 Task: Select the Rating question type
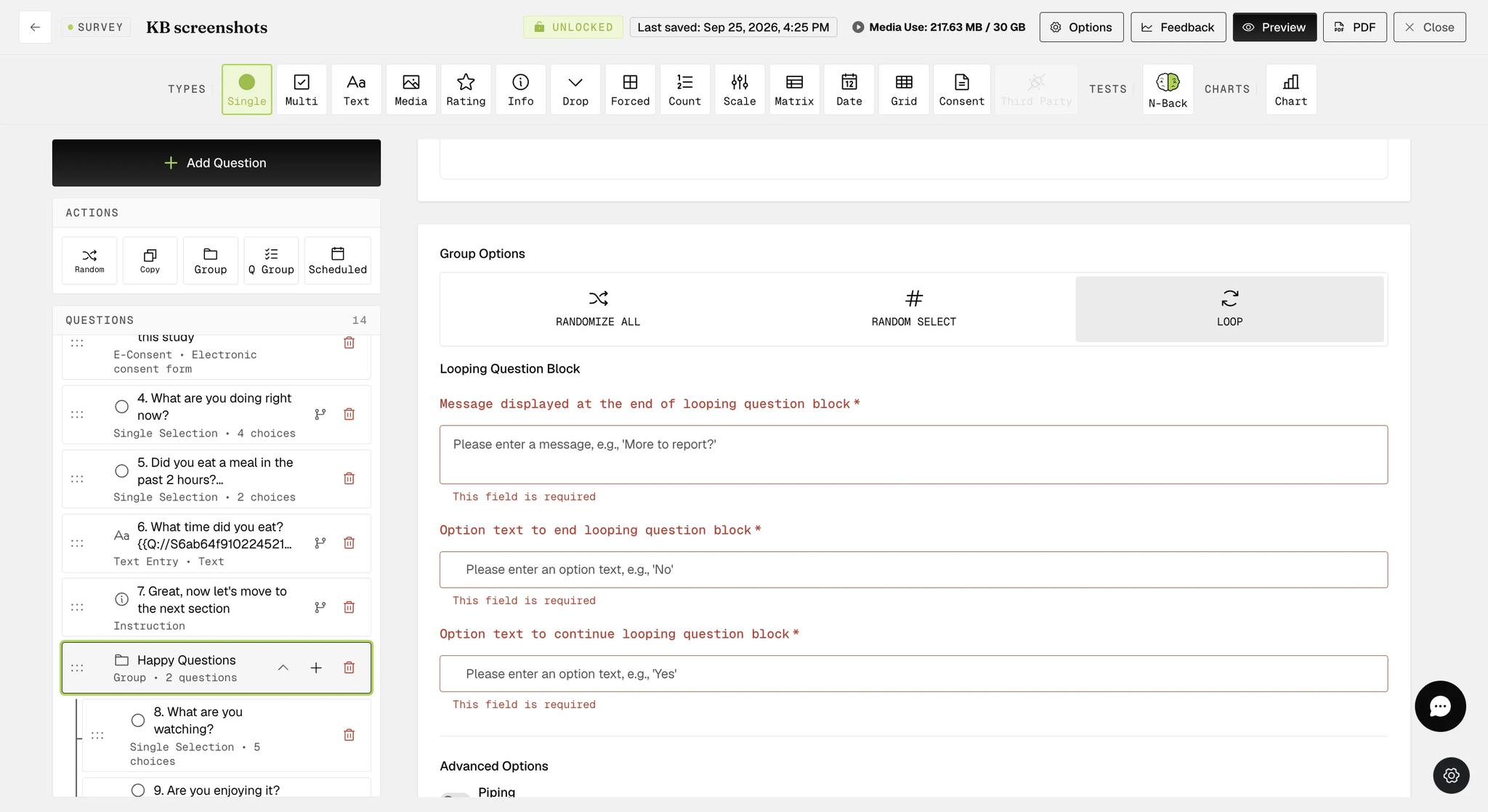click(x=466, y=89)
